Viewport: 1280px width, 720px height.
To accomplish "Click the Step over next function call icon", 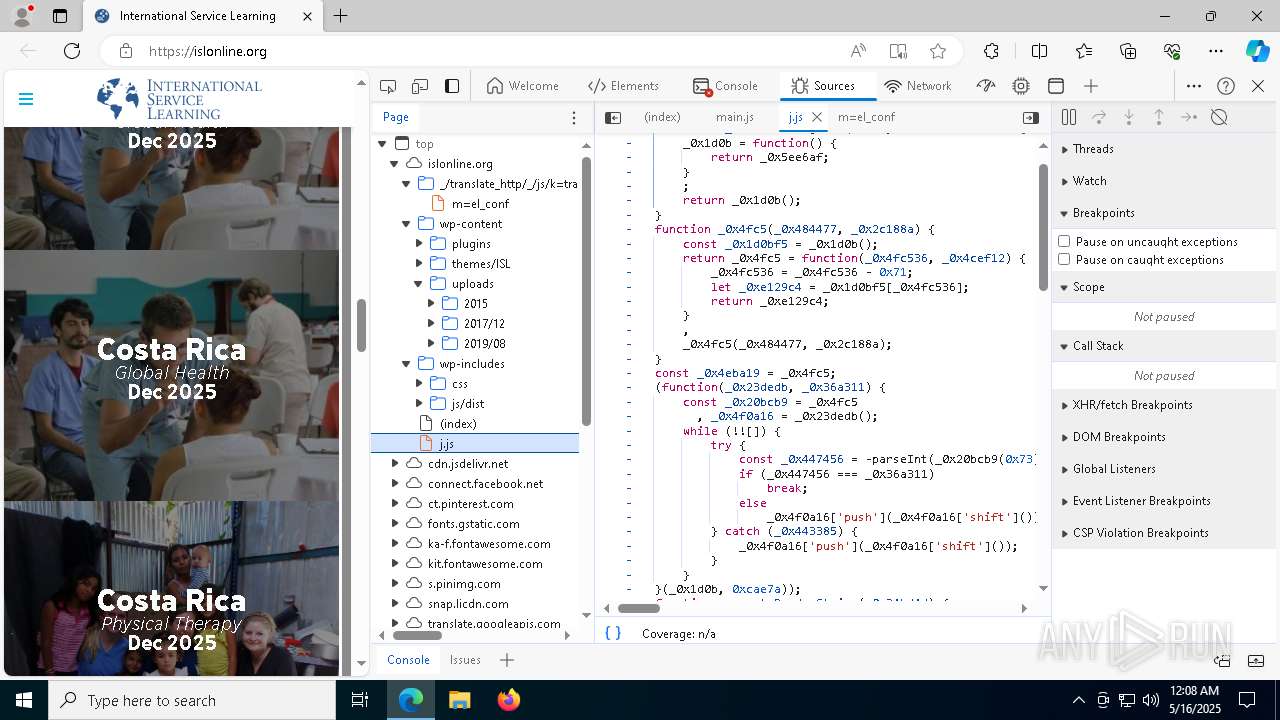I will (1099, 117).
